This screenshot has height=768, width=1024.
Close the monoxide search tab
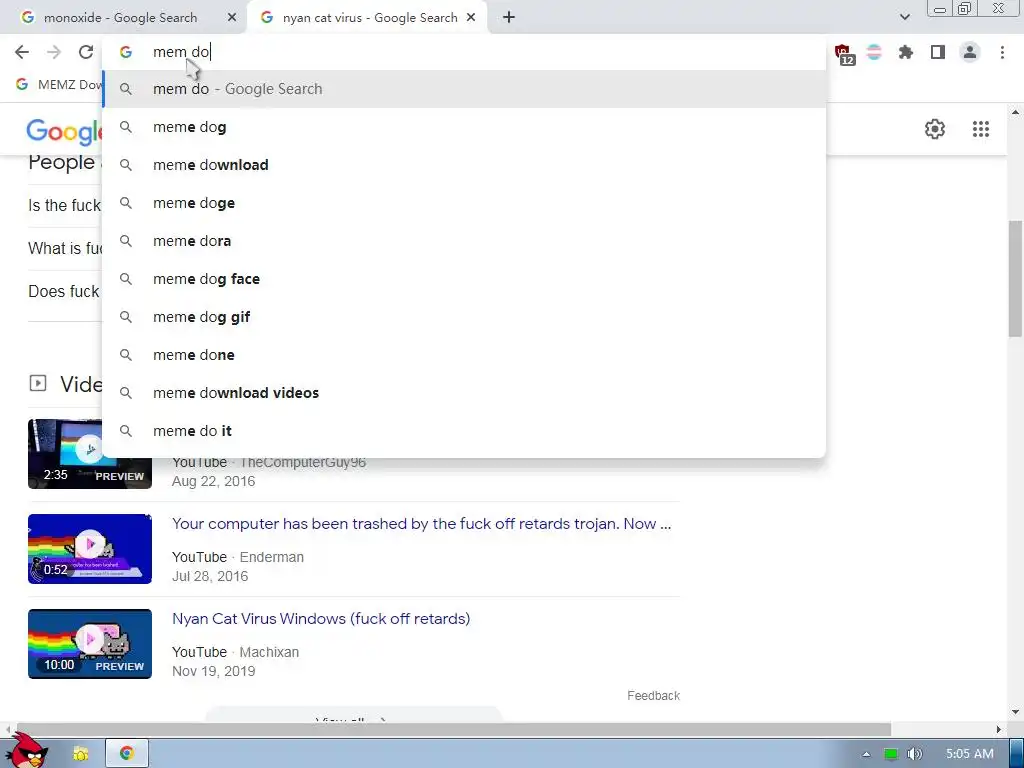click(232, 18)
